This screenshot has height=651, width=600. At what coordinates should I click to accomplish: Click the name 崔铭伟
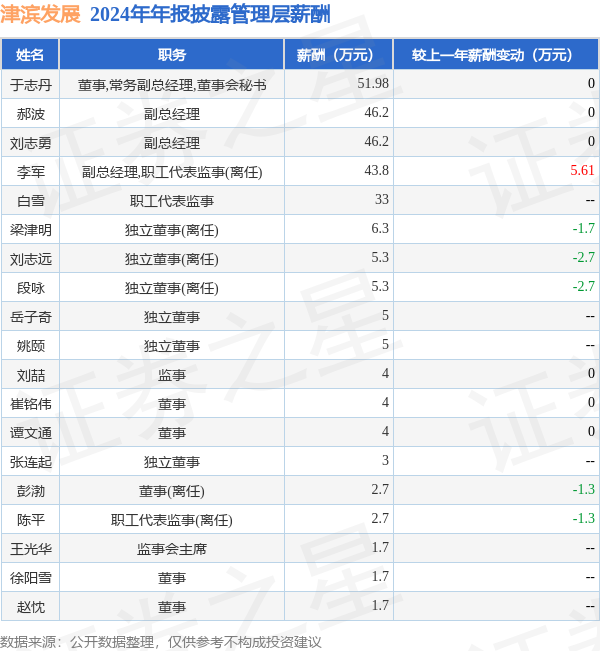[x=31, y=404]
